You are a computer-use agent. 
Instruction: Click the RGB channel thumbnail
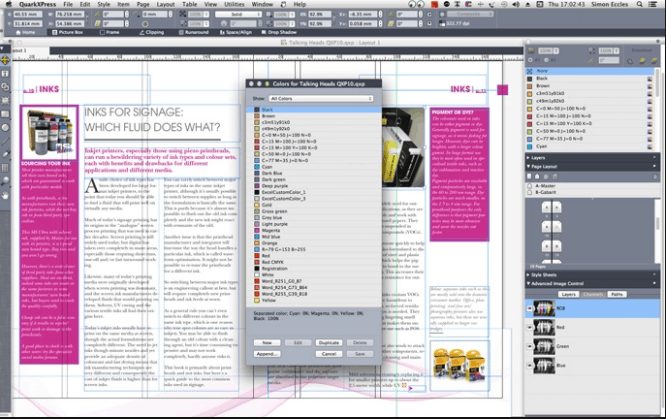click(x=544, y=309)
